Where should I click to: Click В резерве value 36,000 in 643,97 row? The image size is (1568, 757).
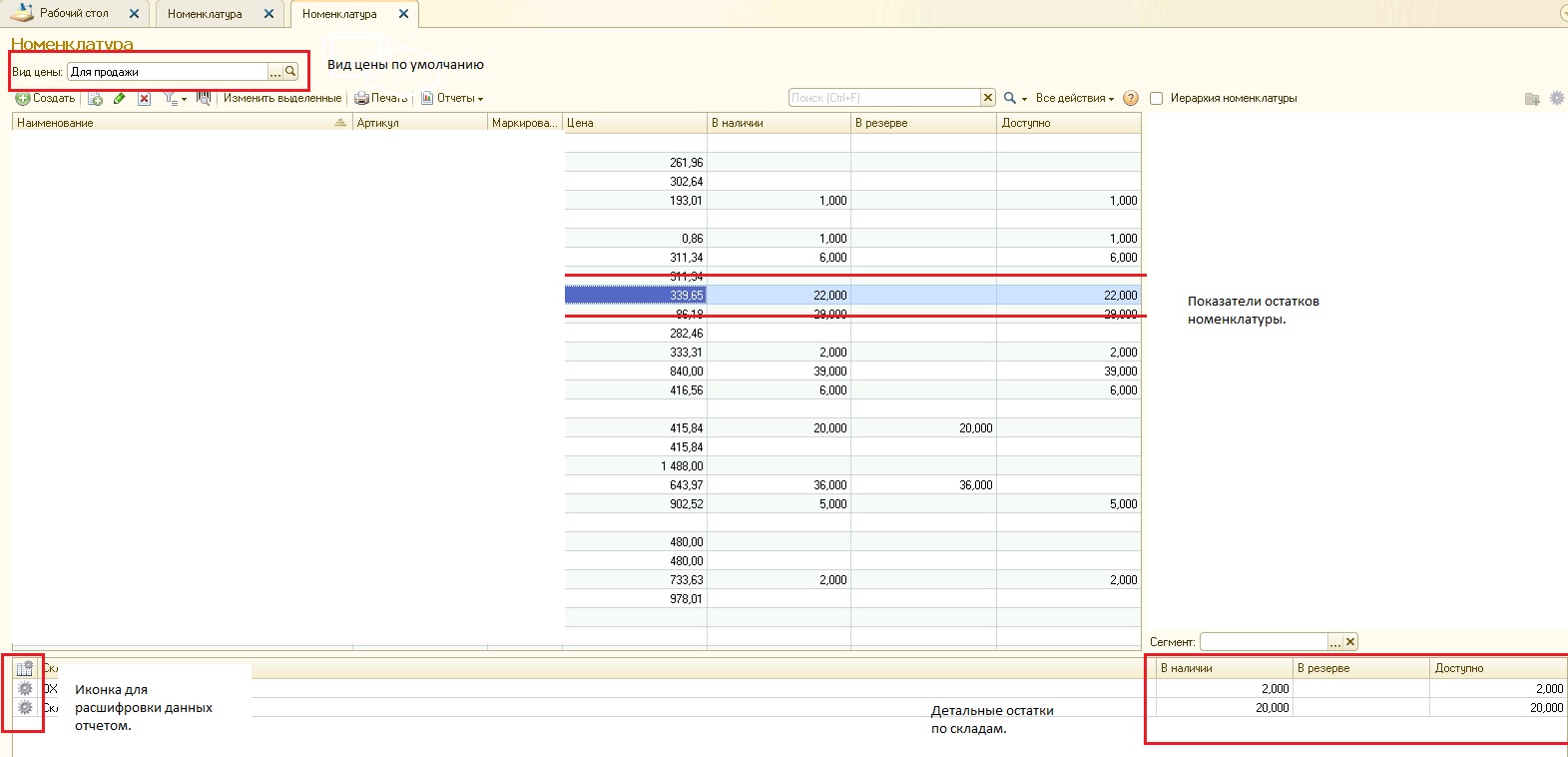[x=923, y=484]
